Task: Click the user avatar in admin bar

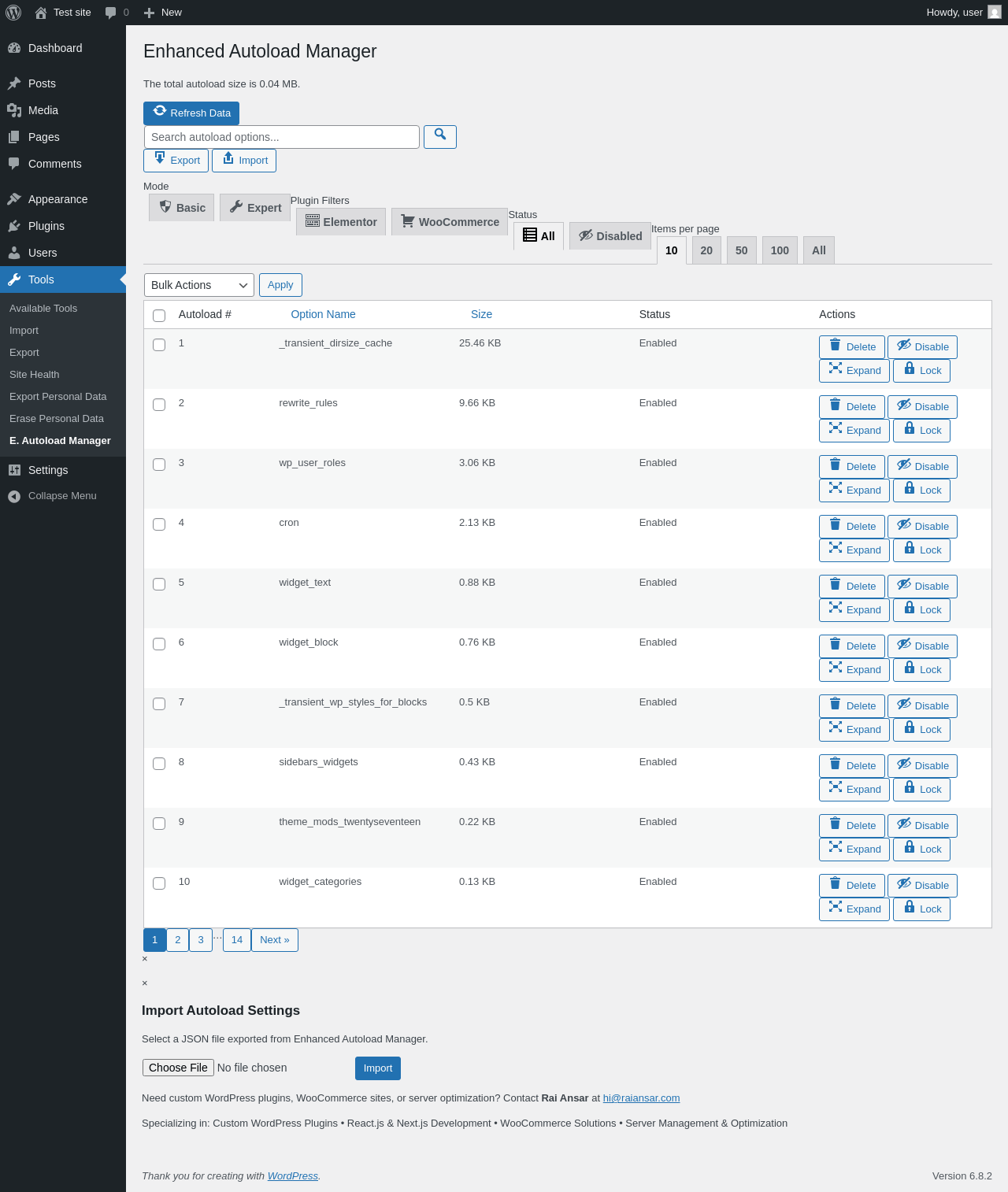Action: coord(995,13)
